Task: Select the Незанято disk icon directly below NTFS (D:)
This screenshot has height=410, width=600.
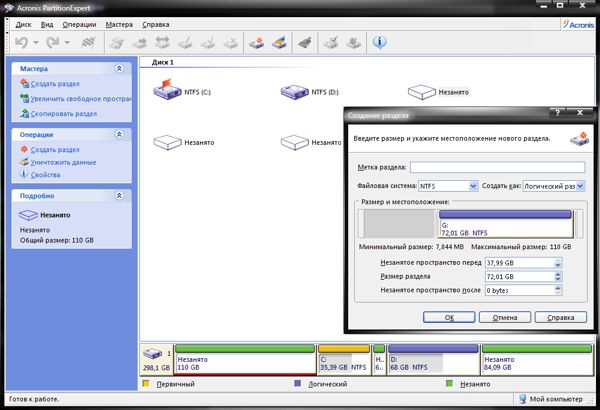Action: point(294,142)
